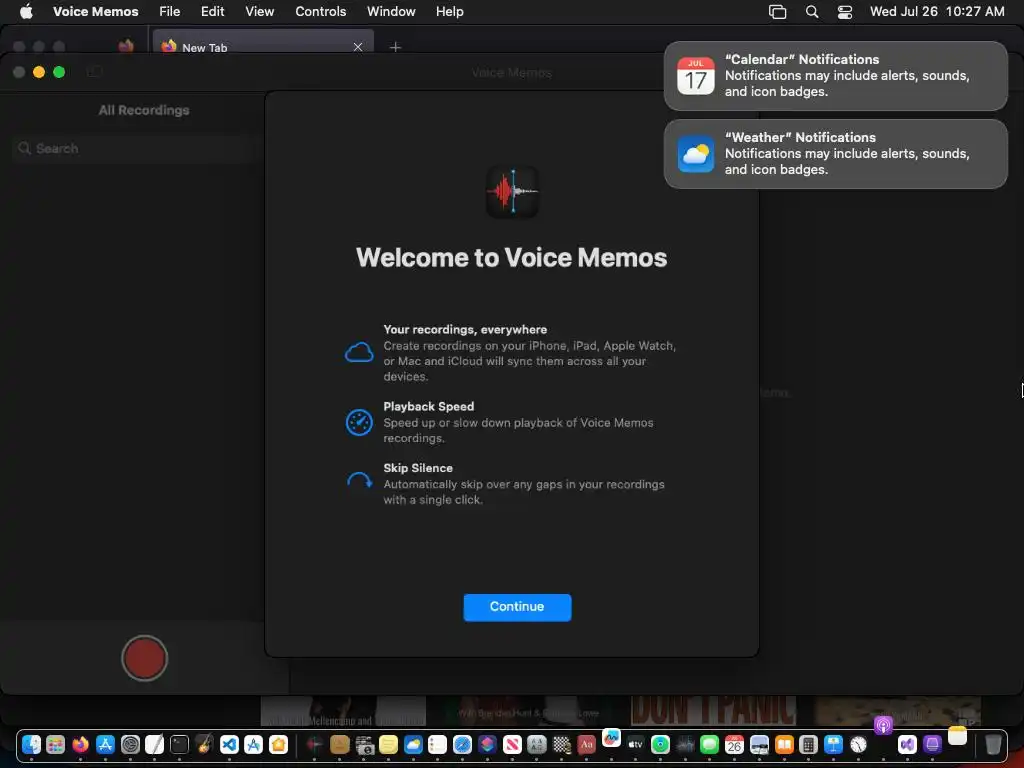Open GarageBand from the Dock
Viewport: 1024px width, 768px height.
(204, 744)
